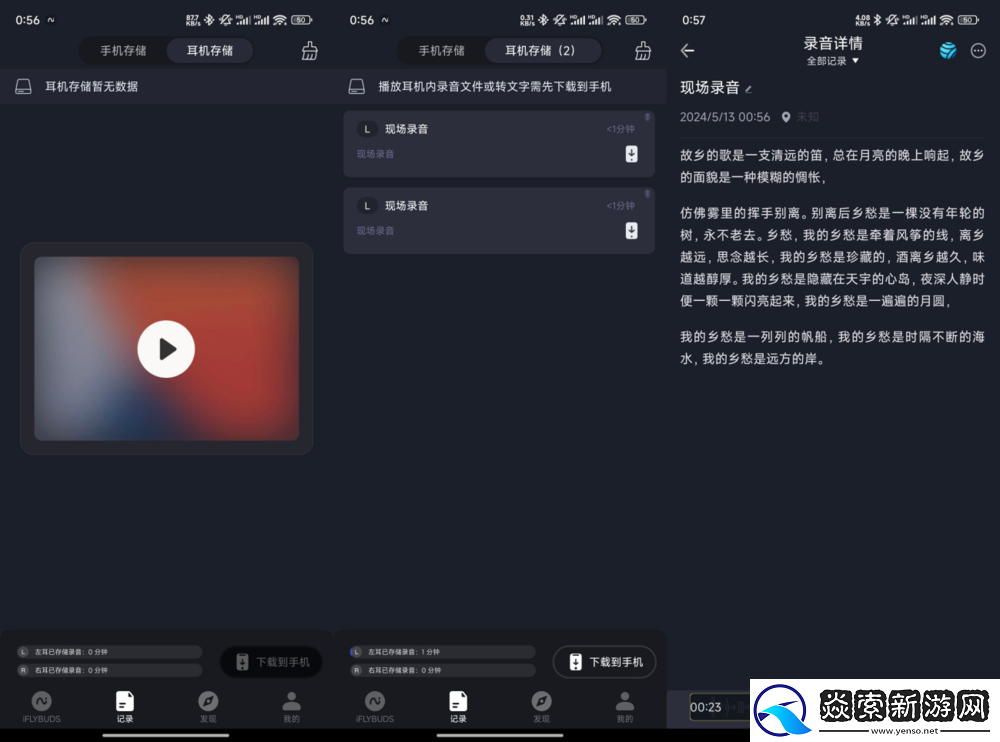Switch to 手机存储 tab on the middle screen

[x=441, y=51]
